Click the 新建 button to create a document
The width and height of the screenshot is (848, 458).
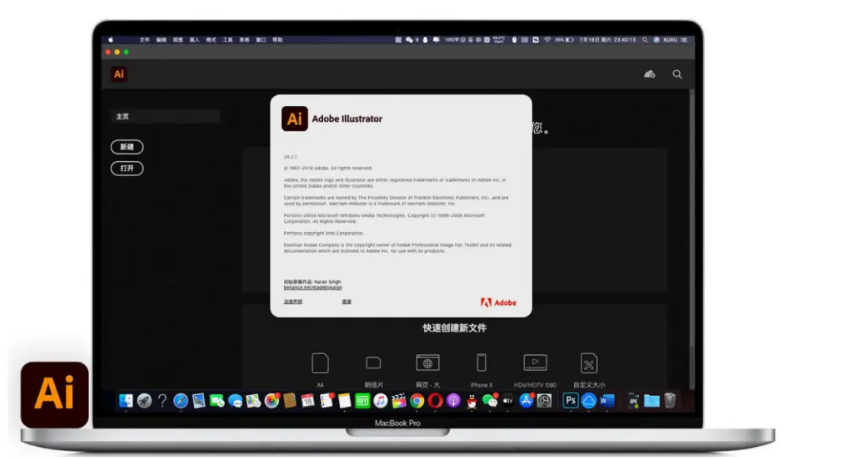tap(127, 147)
